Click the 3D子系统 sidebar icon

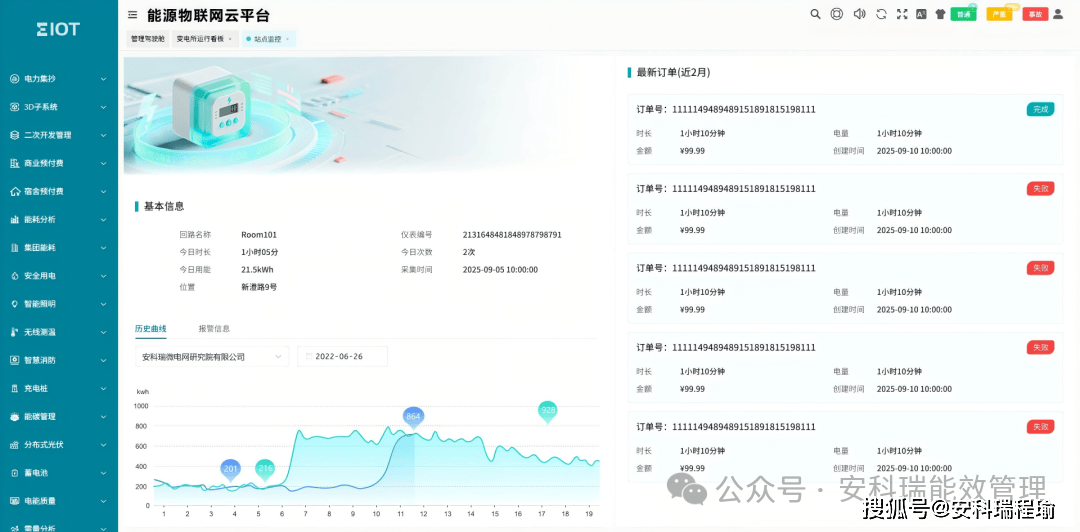pos(14,108)
